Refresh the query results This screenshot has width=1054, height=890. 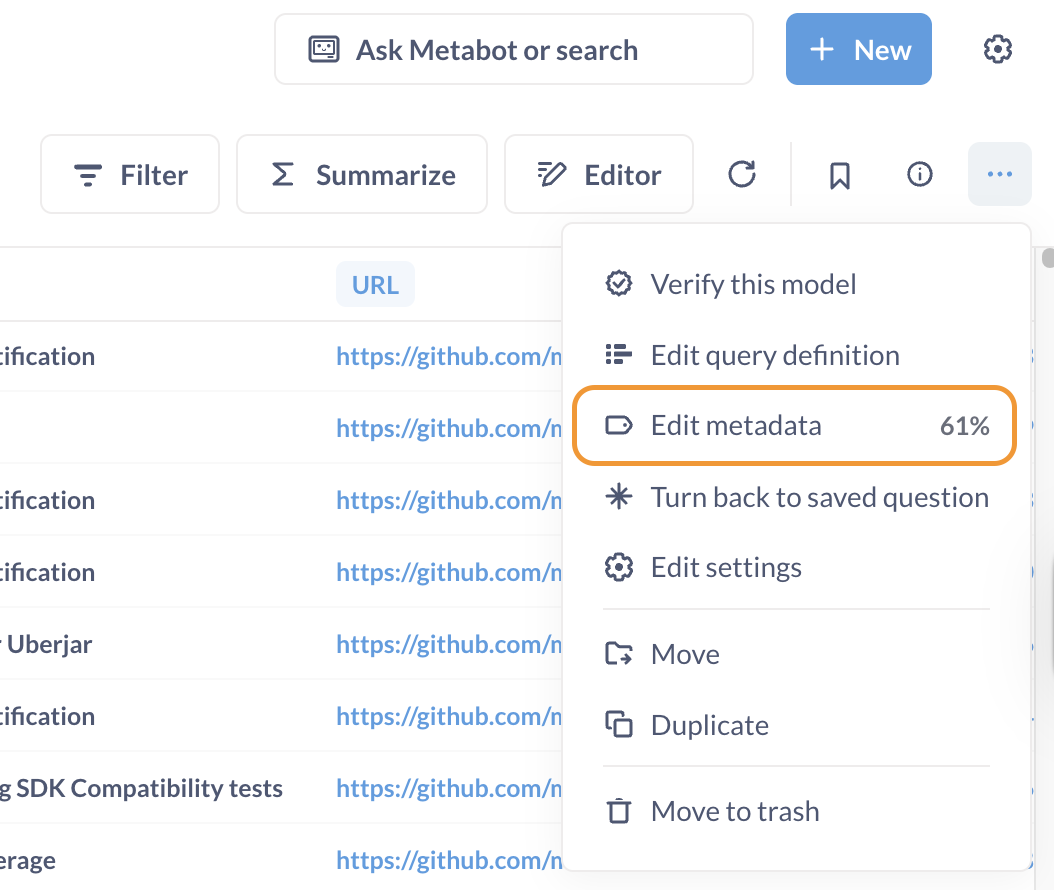click(741, 175)
